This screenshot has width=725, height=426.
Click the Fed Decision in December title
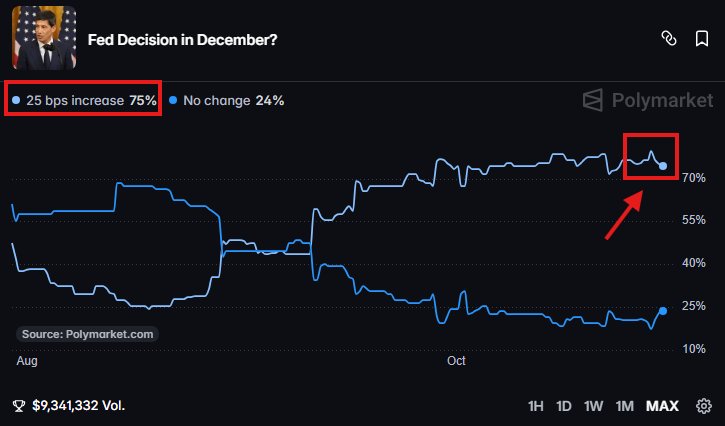coord(183,40)
